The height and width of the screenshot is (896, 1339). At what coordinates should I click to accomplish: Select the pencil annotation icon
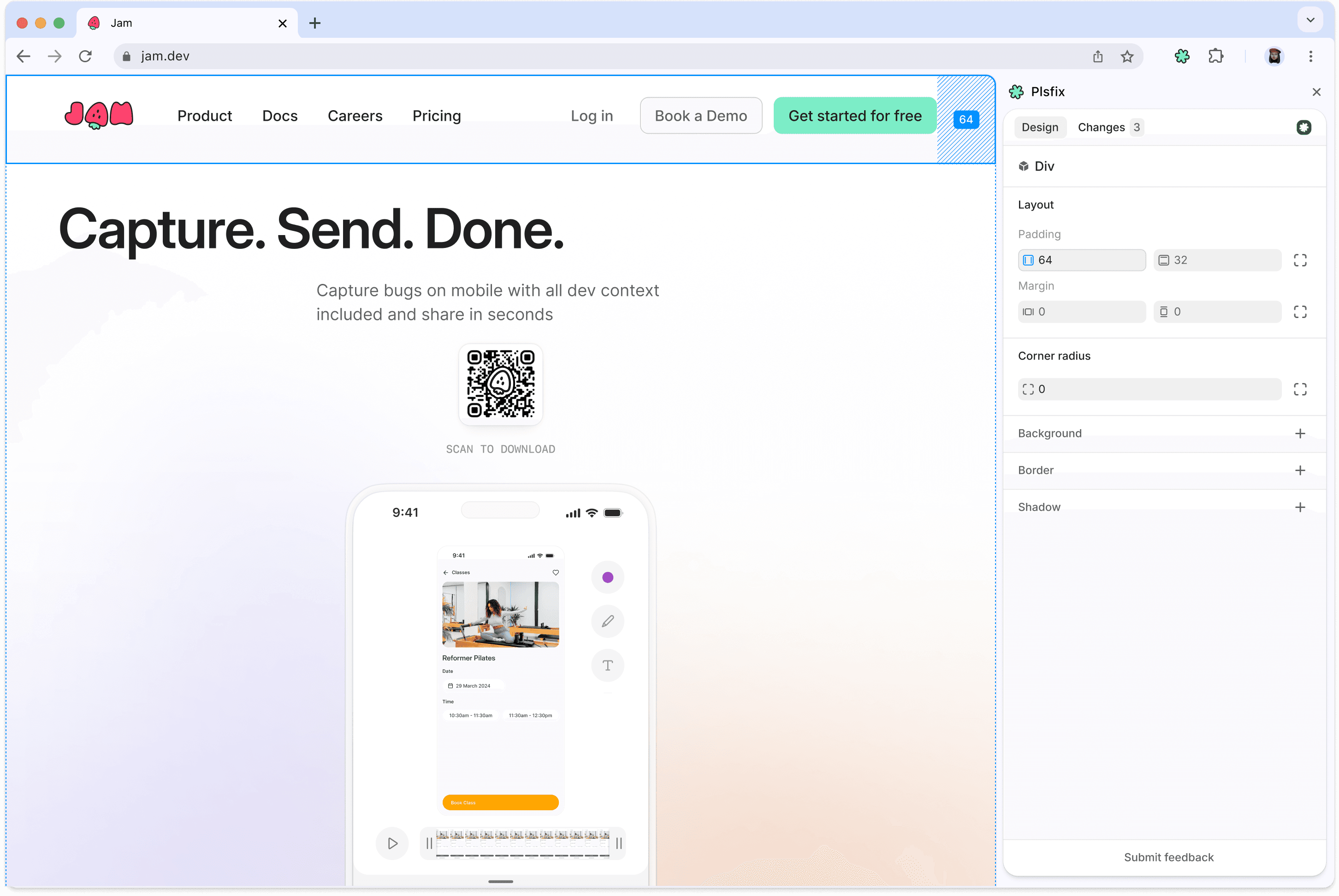tap(608, 621)
